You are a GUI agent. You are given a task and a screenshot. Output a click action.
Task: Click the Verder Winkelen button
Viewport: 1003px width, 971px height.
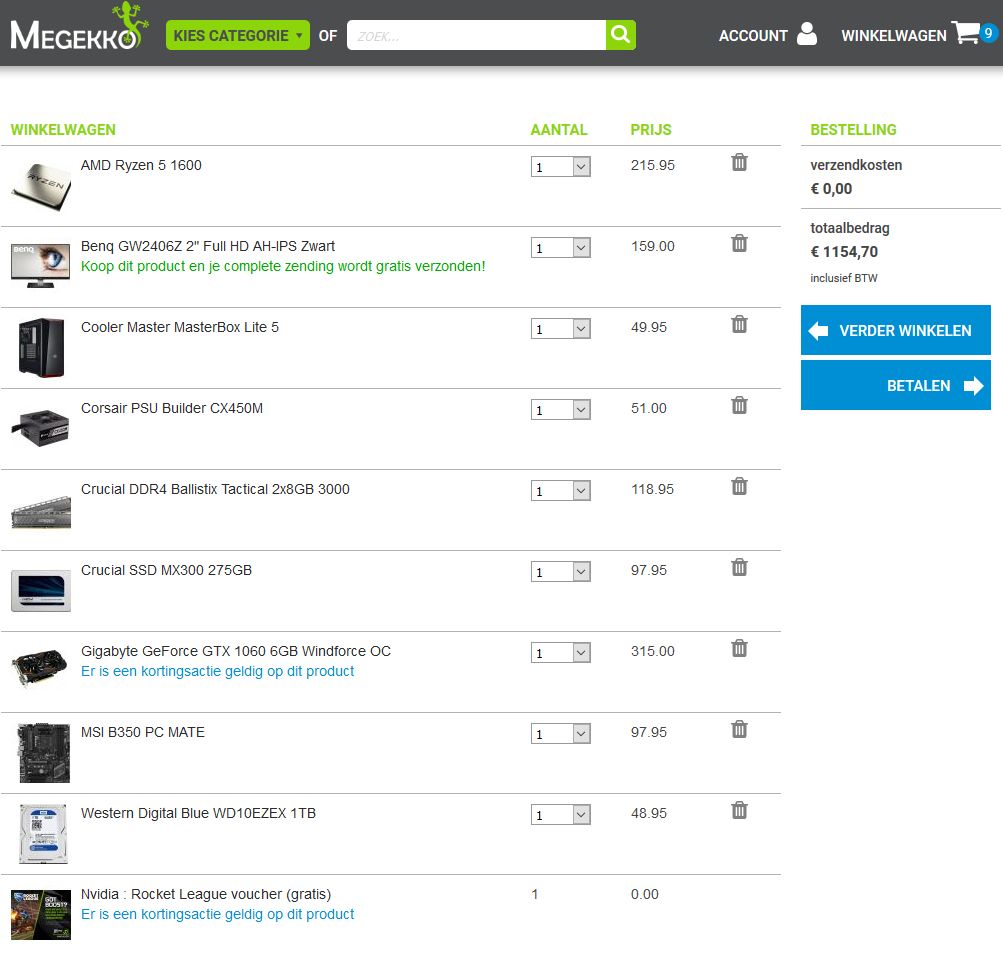coord(896,330)
